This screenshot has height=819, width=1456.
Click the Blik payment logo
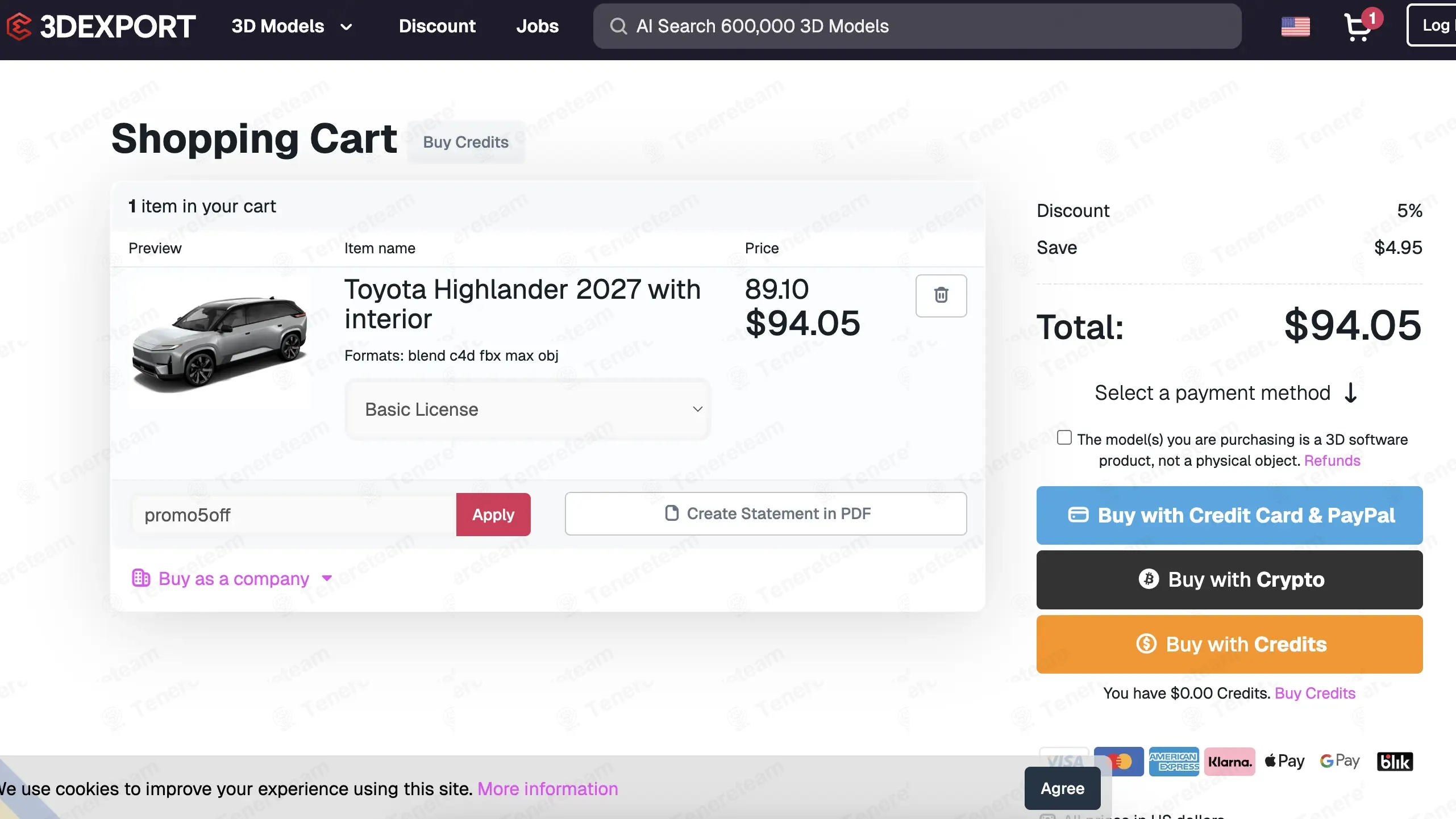pyautogui.click(x=1395, y=761)
